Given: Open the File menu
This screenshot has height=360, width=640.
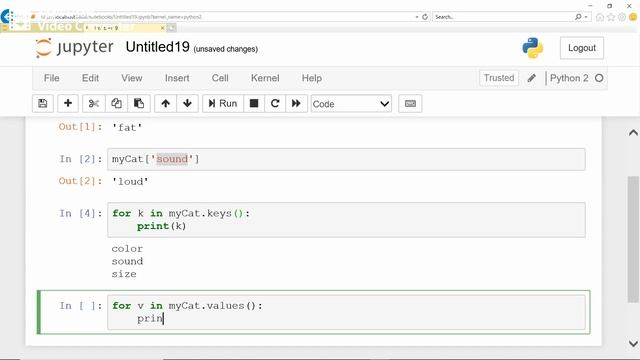Looking at the screenshot, I should (x=51, y=78).
